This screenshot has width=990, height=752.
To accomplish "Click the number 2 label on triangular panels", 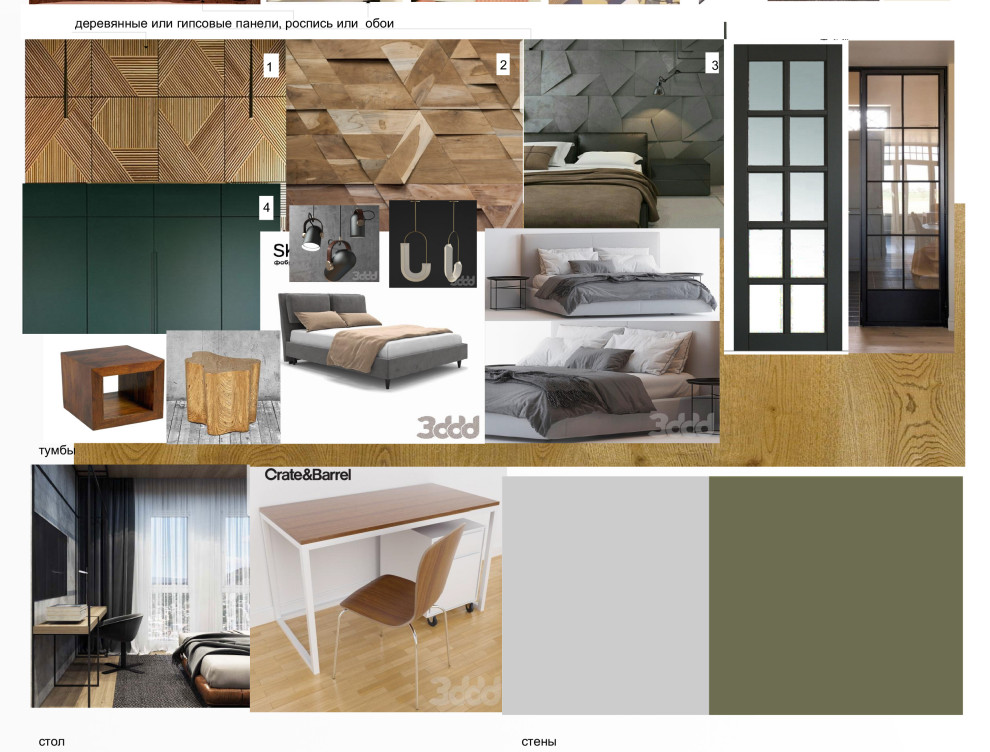I will (x=503, y=66).
